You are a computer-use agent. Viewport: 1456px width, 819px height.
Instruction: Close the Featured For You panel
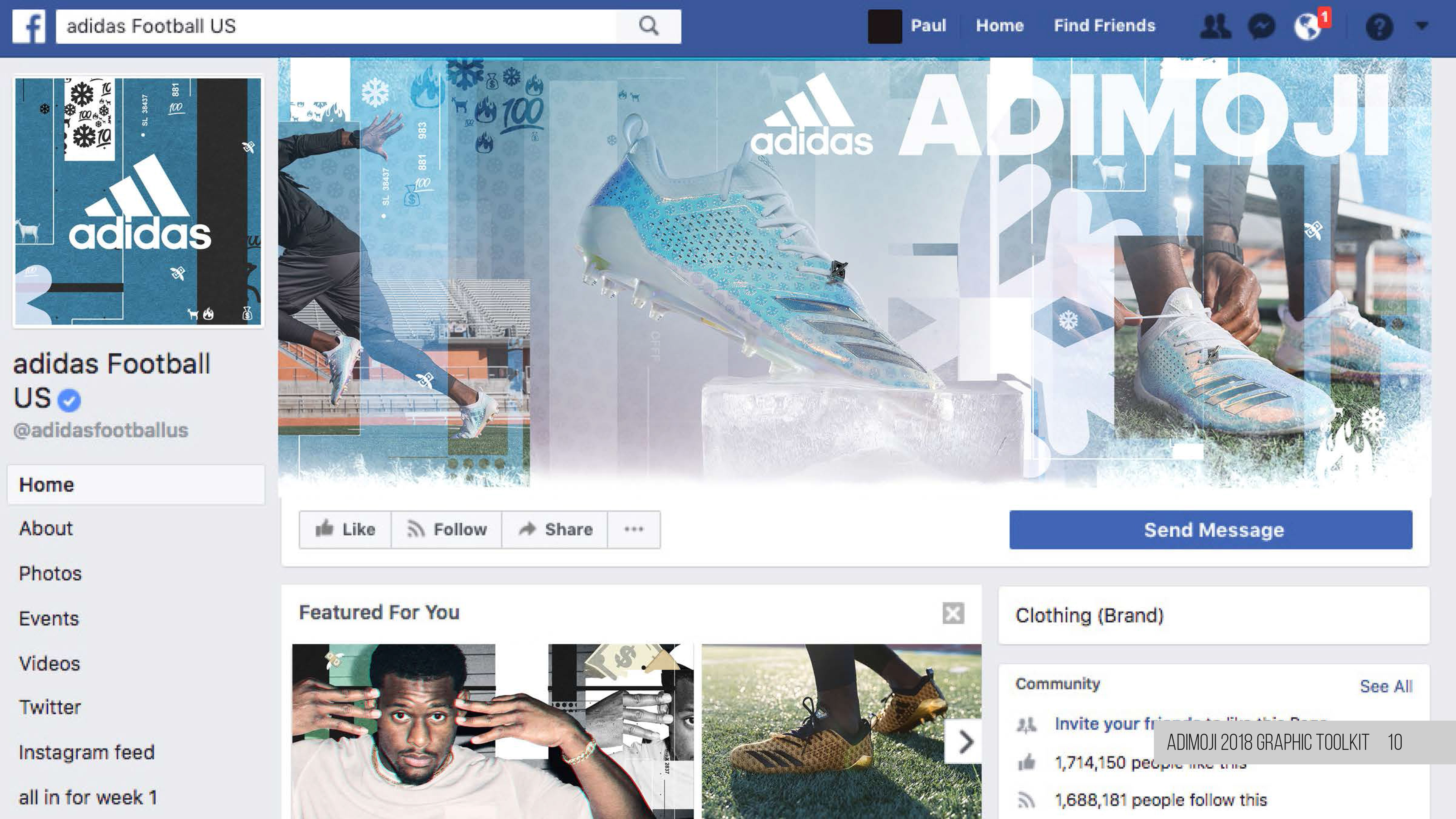pyautogui.click(x=953, y=613)
